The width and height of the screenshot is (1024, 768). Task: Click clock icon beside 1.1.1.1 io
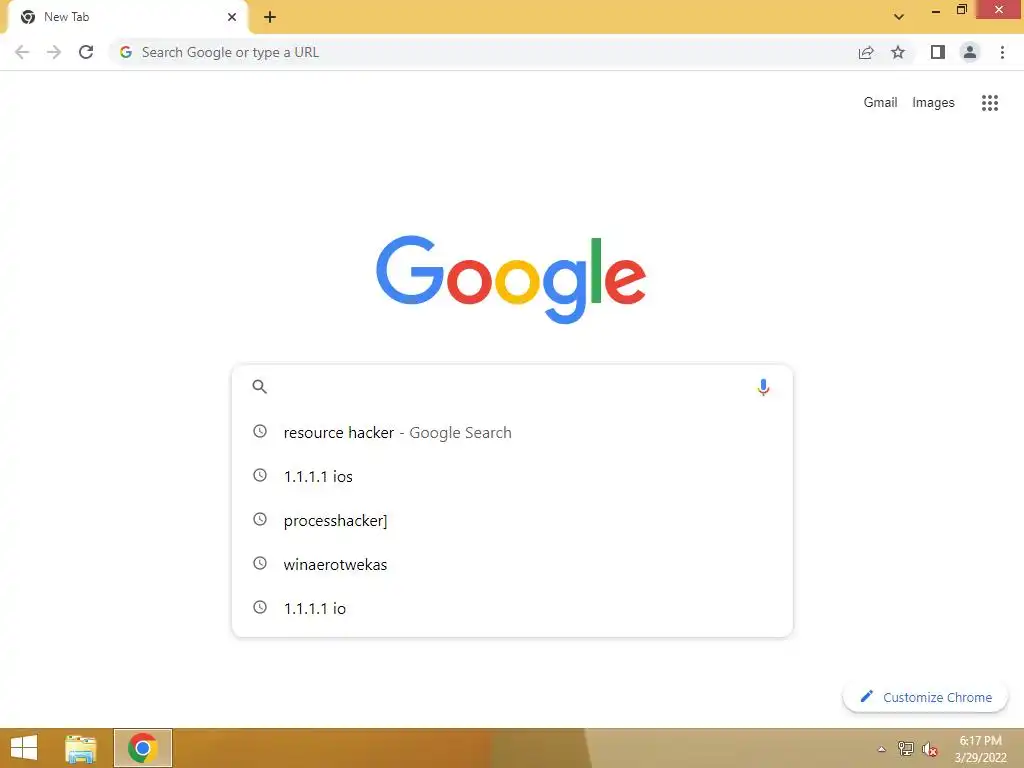coord(260,607)
